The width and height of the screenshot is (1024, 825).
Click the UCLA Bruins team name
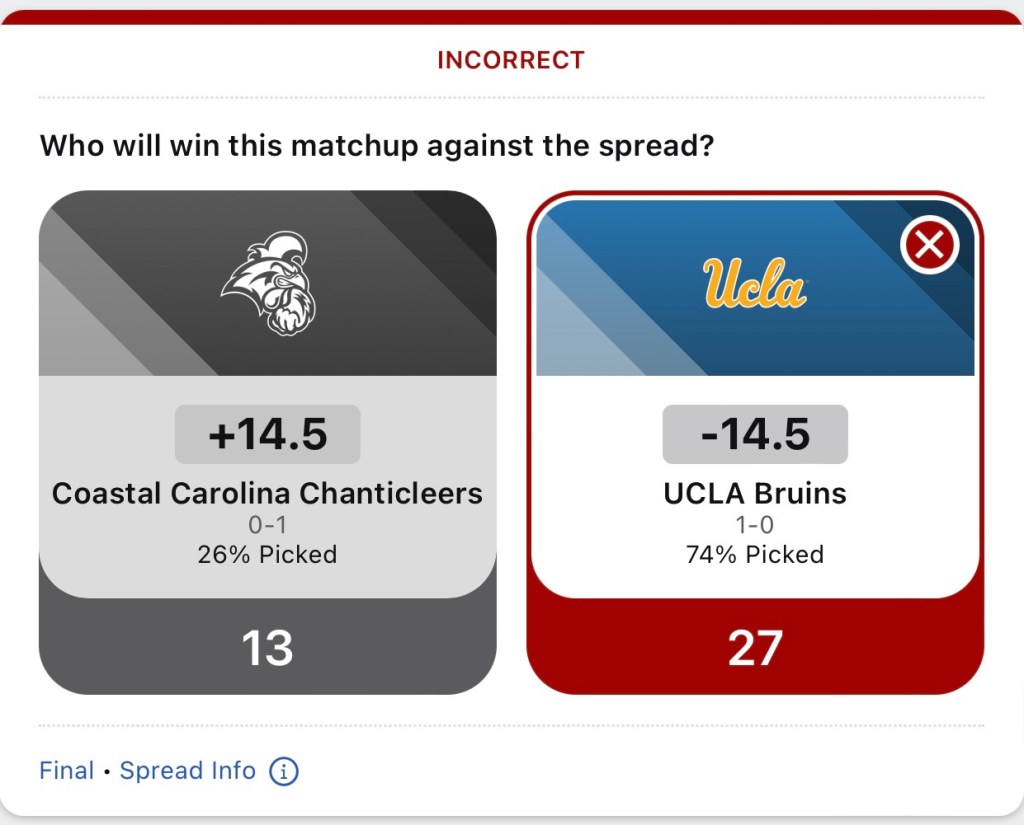click(755, 493)
